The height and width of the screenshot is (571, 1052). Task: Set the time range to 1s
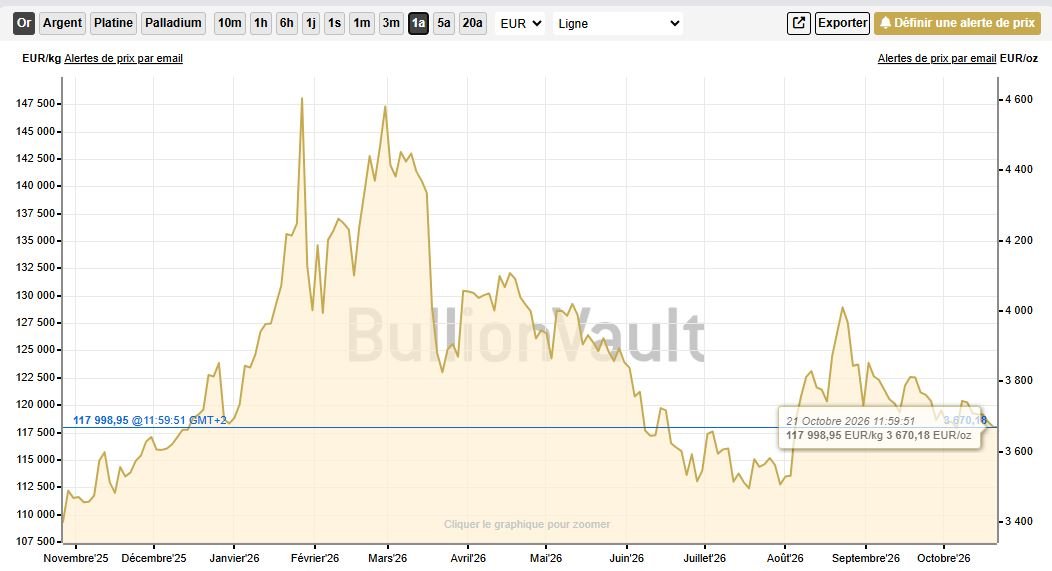pyautogui.click(x=334, y=23)
